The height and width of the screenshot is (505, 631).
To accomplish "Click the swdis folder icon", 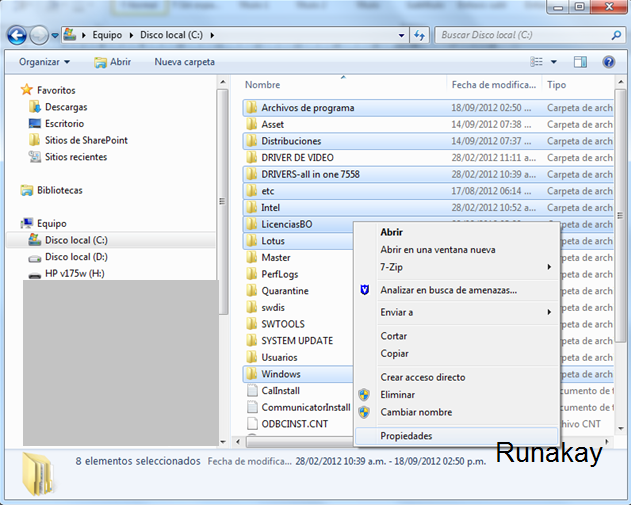I will point(252,307).
